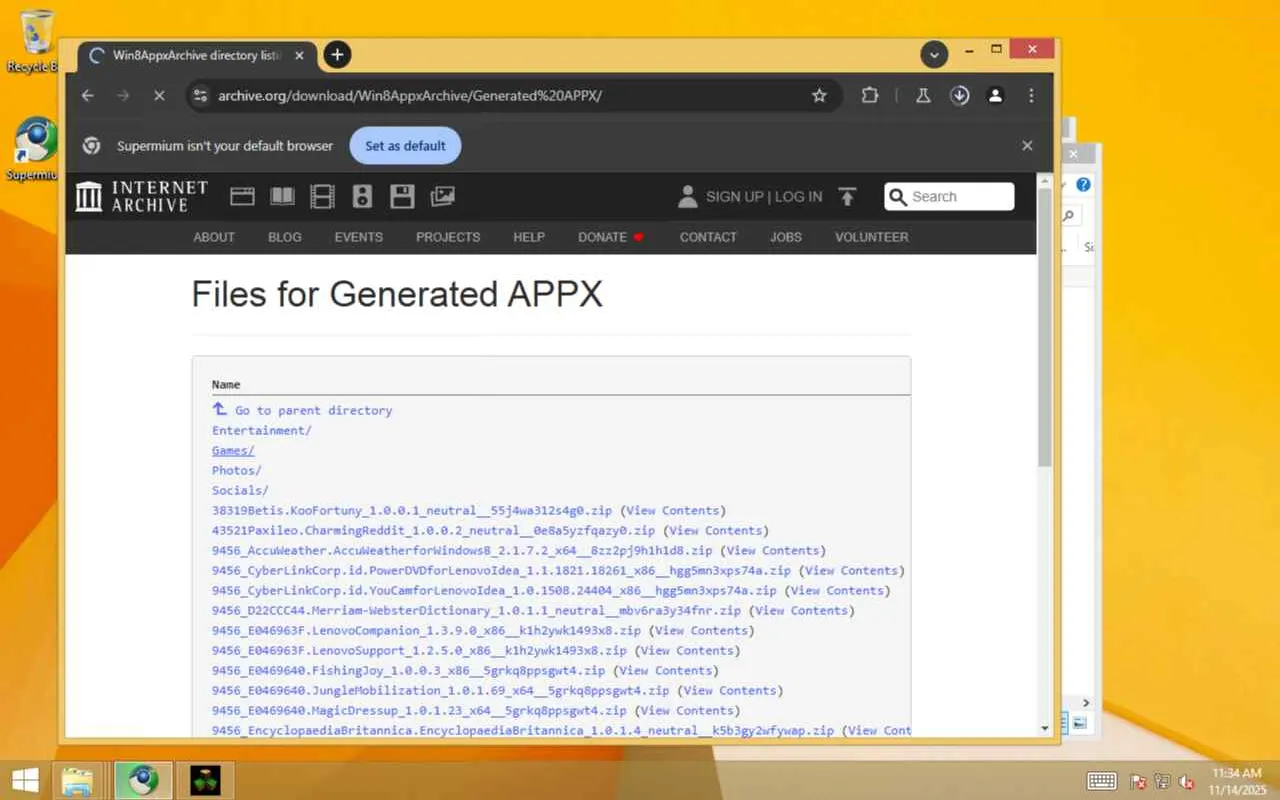Open the PROJECTS menu item
This screenshot has width=1280, height=800.
[448, 237]
